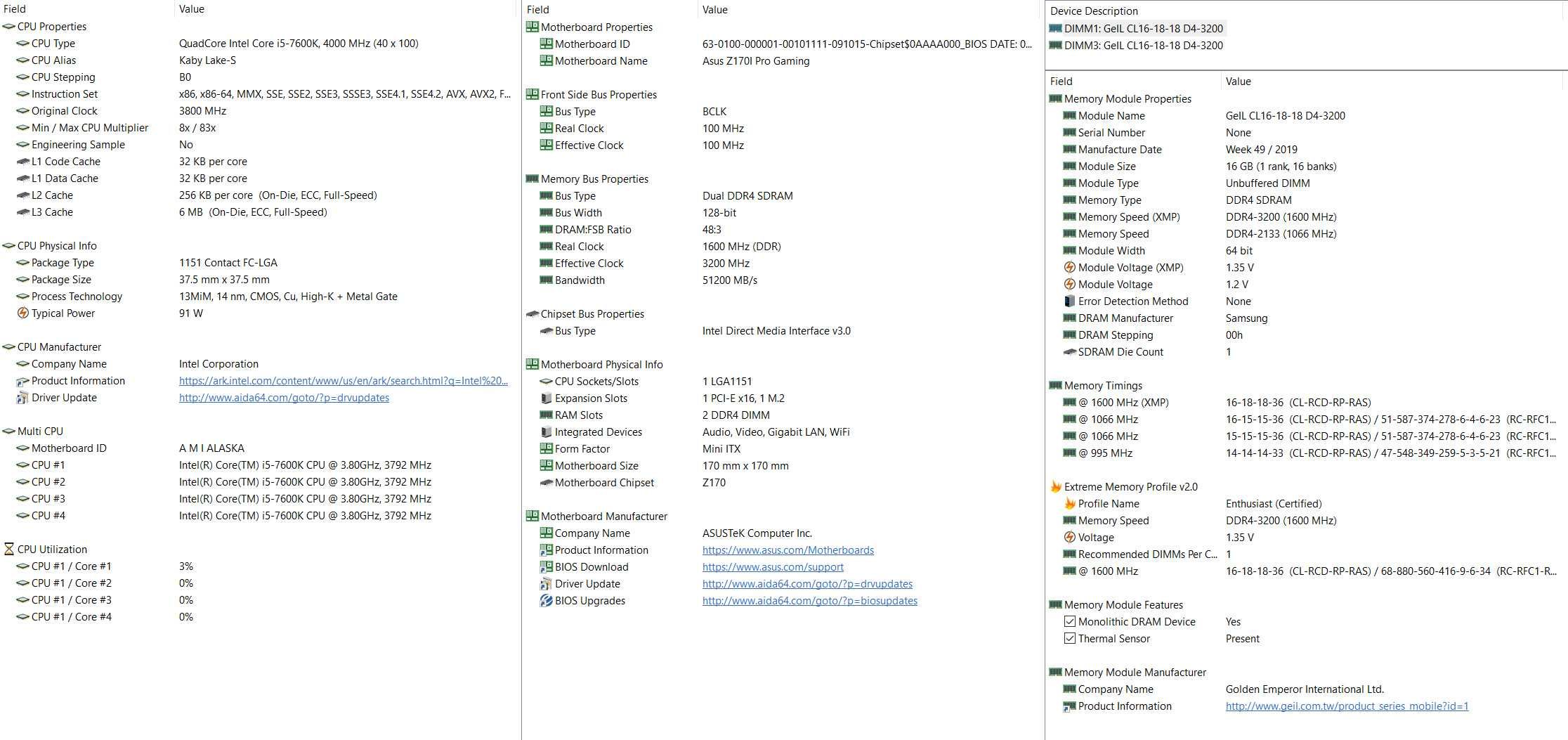
Task: Toggle the Monolithic DRAM Device checkbox
Action: 1069,621
